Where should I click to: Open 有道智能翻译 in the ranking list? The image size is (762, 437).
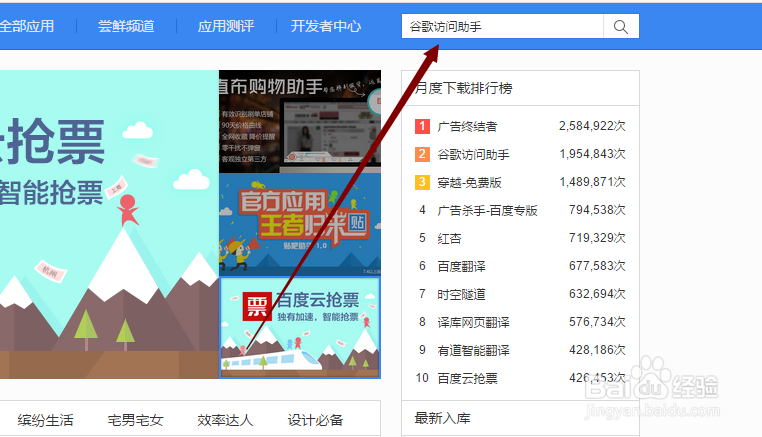tap(473, 350)
